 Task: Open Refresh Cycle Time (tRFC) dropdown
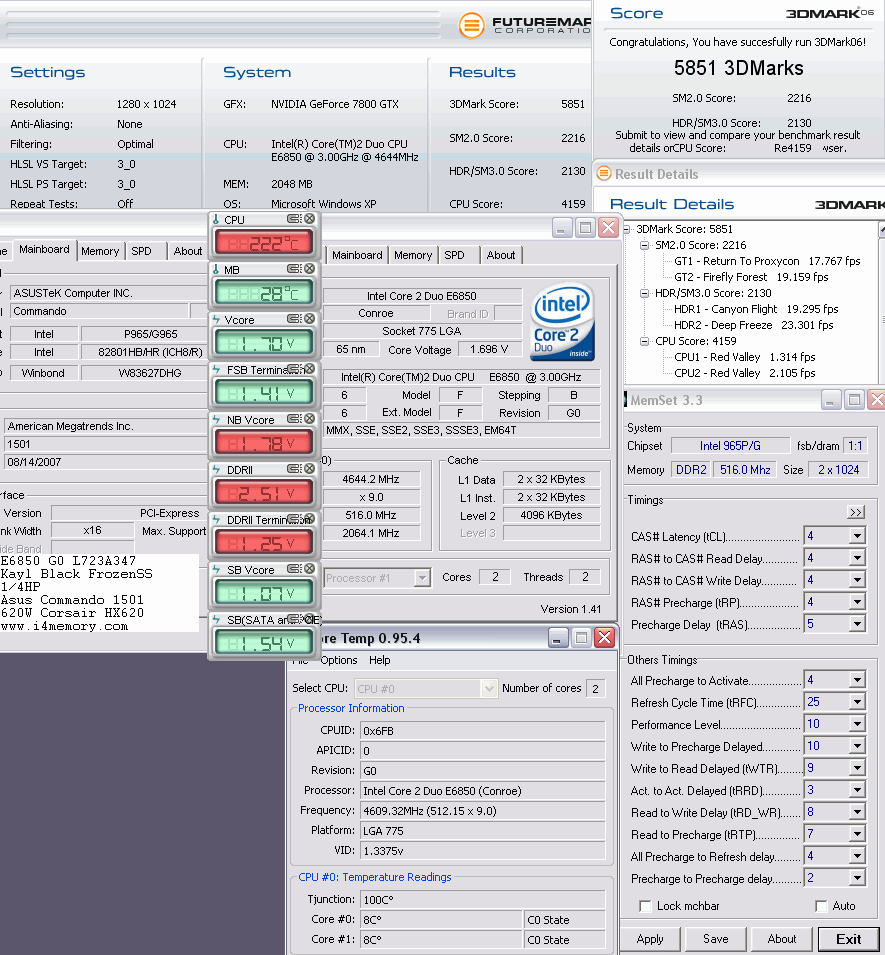(x=857, y=702)
